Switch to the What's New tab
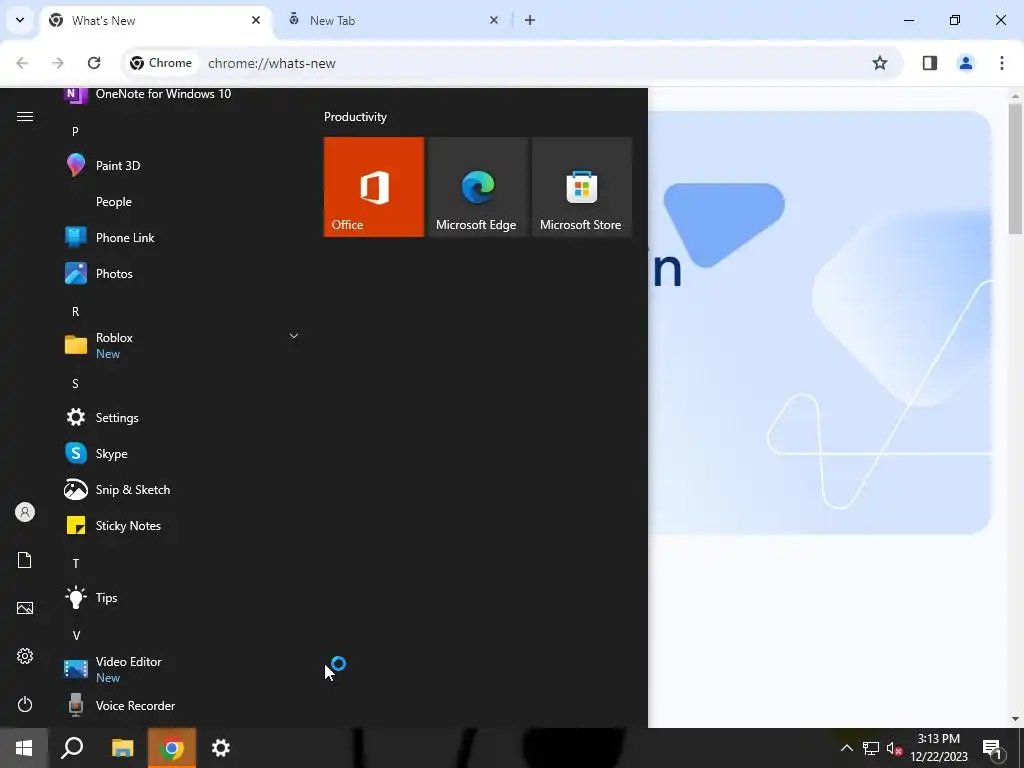The width and height of the screenshot is (1024, 768). coord(157,21)
